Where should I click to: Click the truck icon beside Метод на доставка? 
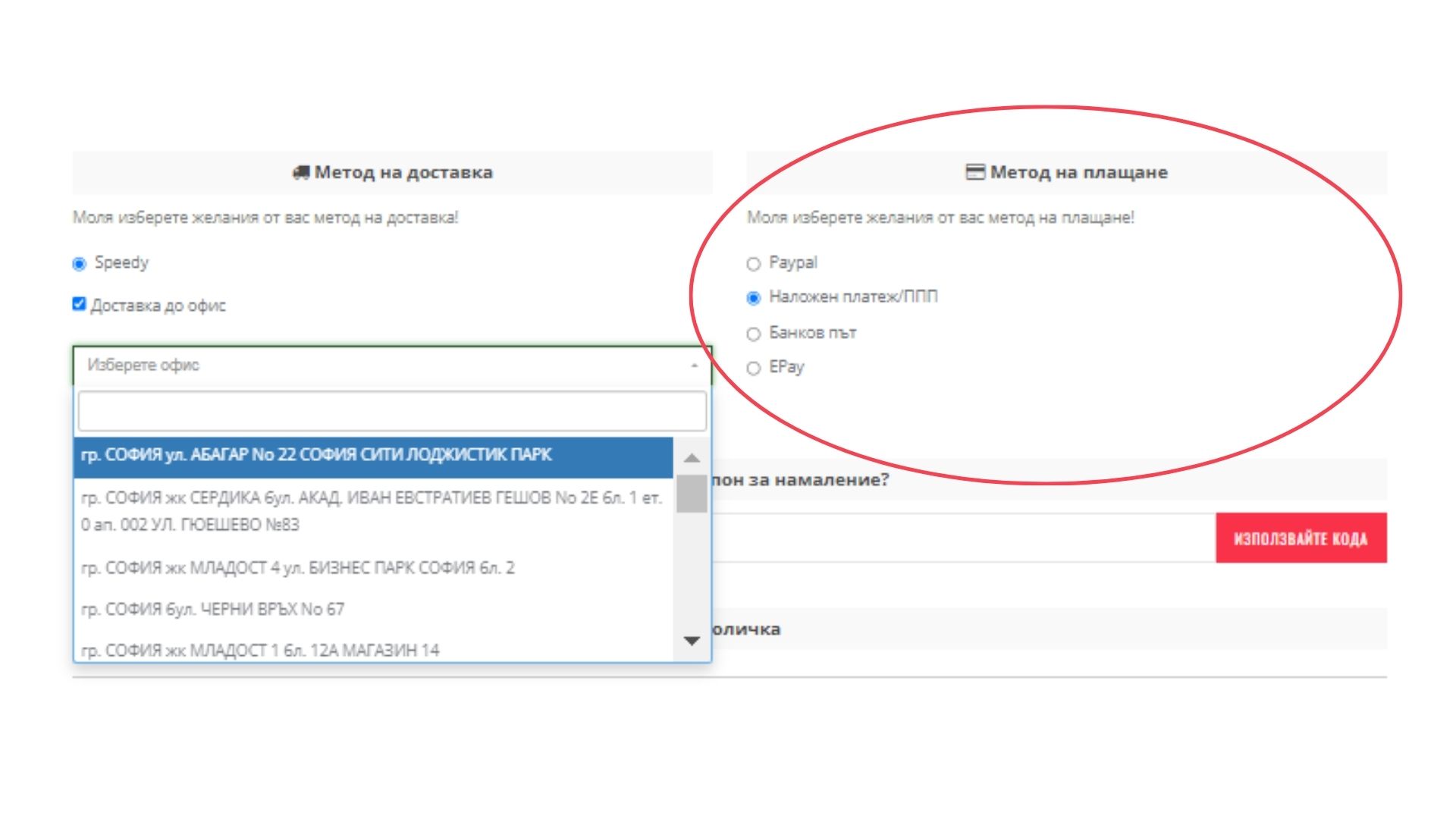[300, 173]
